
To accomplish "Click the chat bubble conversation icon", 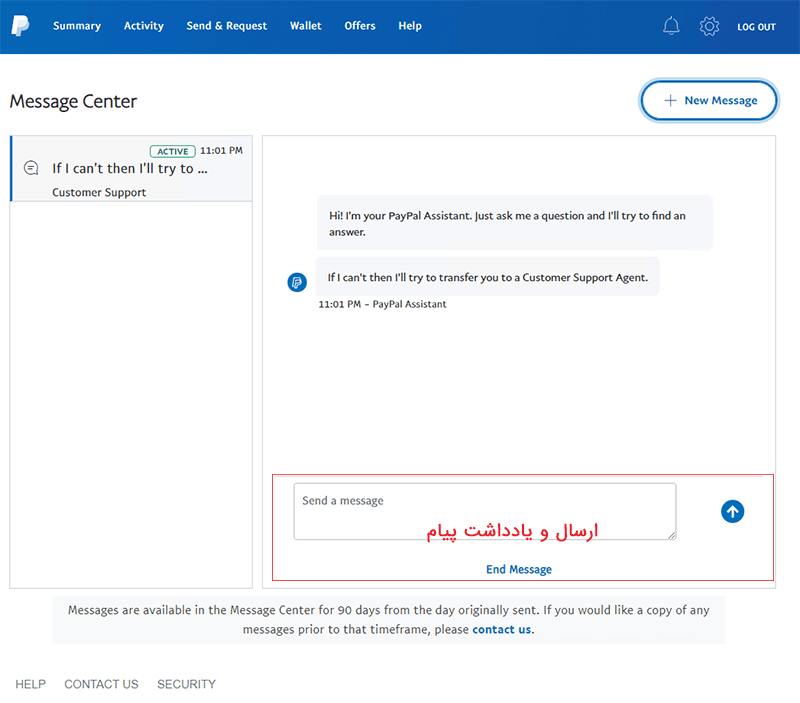I will click(x=31, y=168).
